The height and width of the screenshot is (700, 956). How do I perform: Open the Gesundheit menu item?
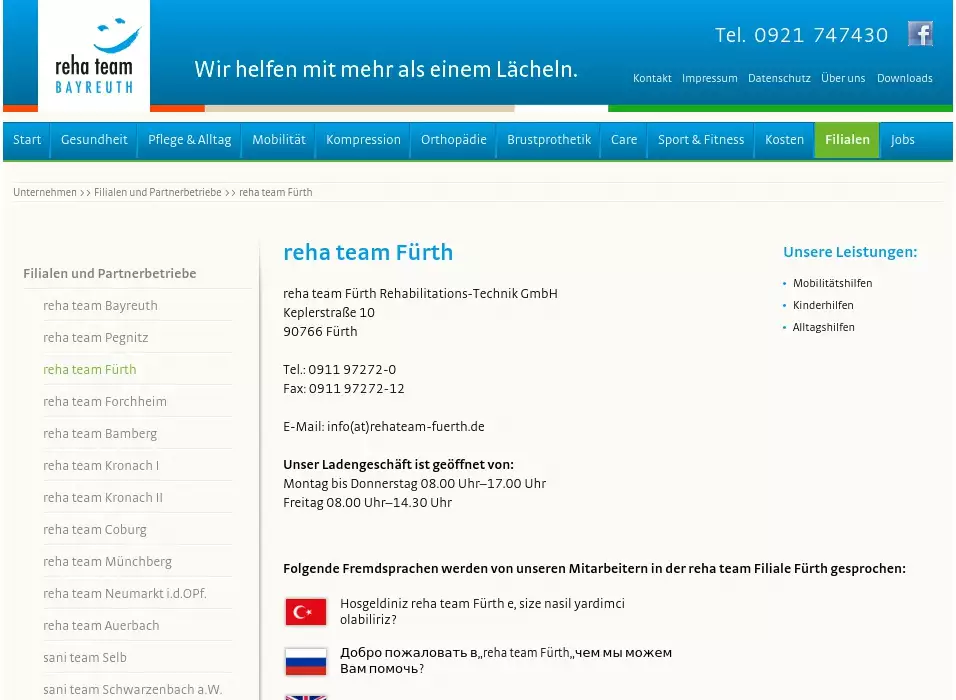tap(94, 140)
